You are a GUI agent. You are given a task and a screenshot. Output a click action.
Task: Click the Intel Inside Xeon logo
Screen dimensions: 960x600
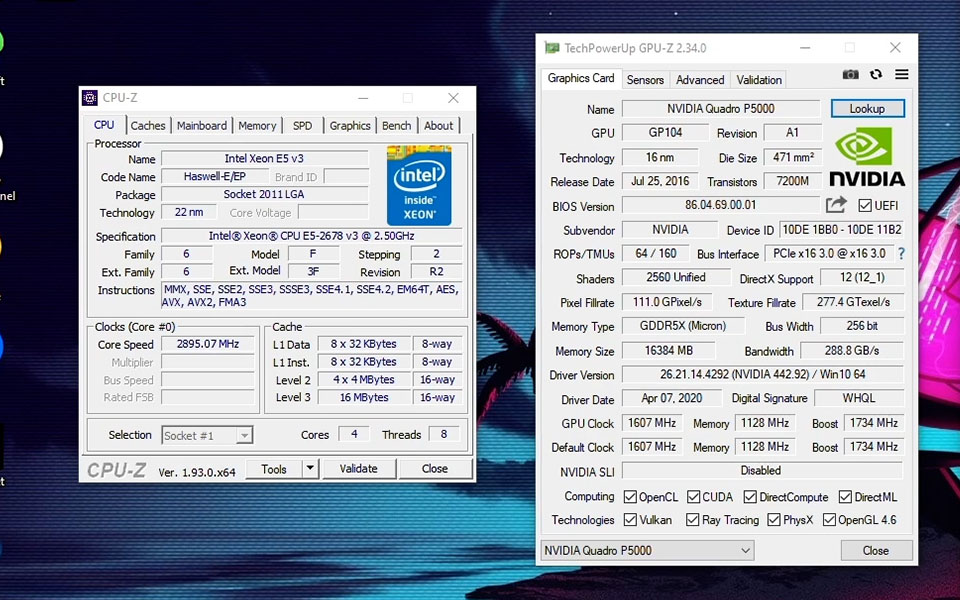coord(419,185)
